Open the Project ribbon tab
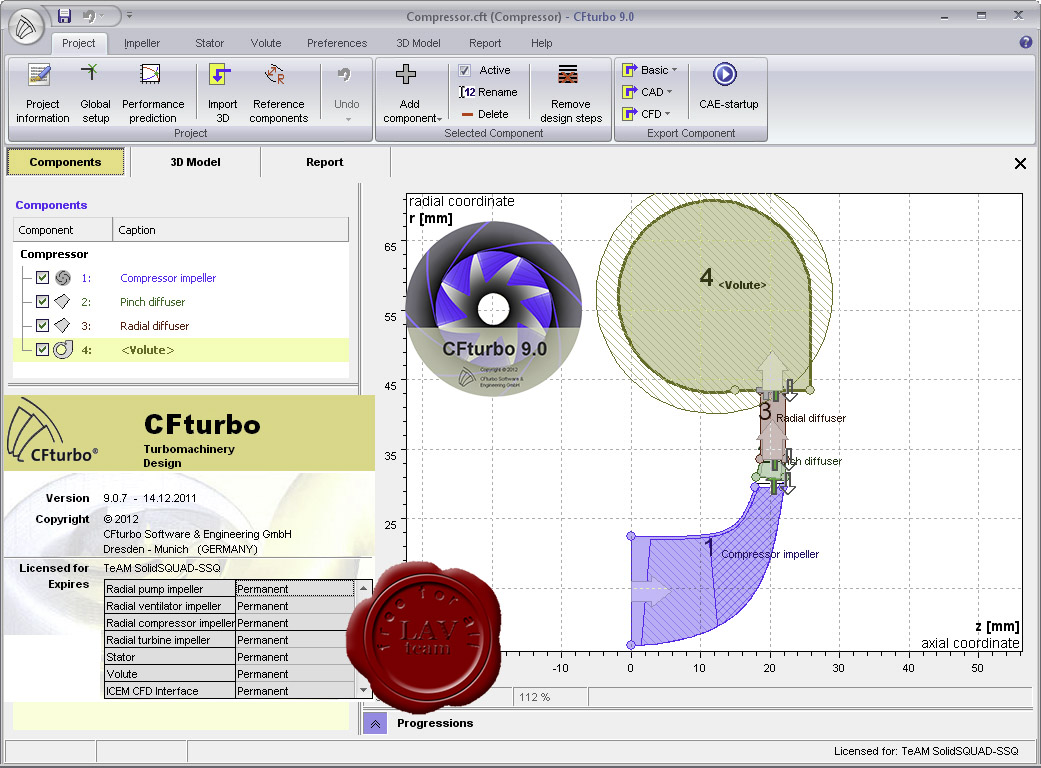 [x=78, y=43]
